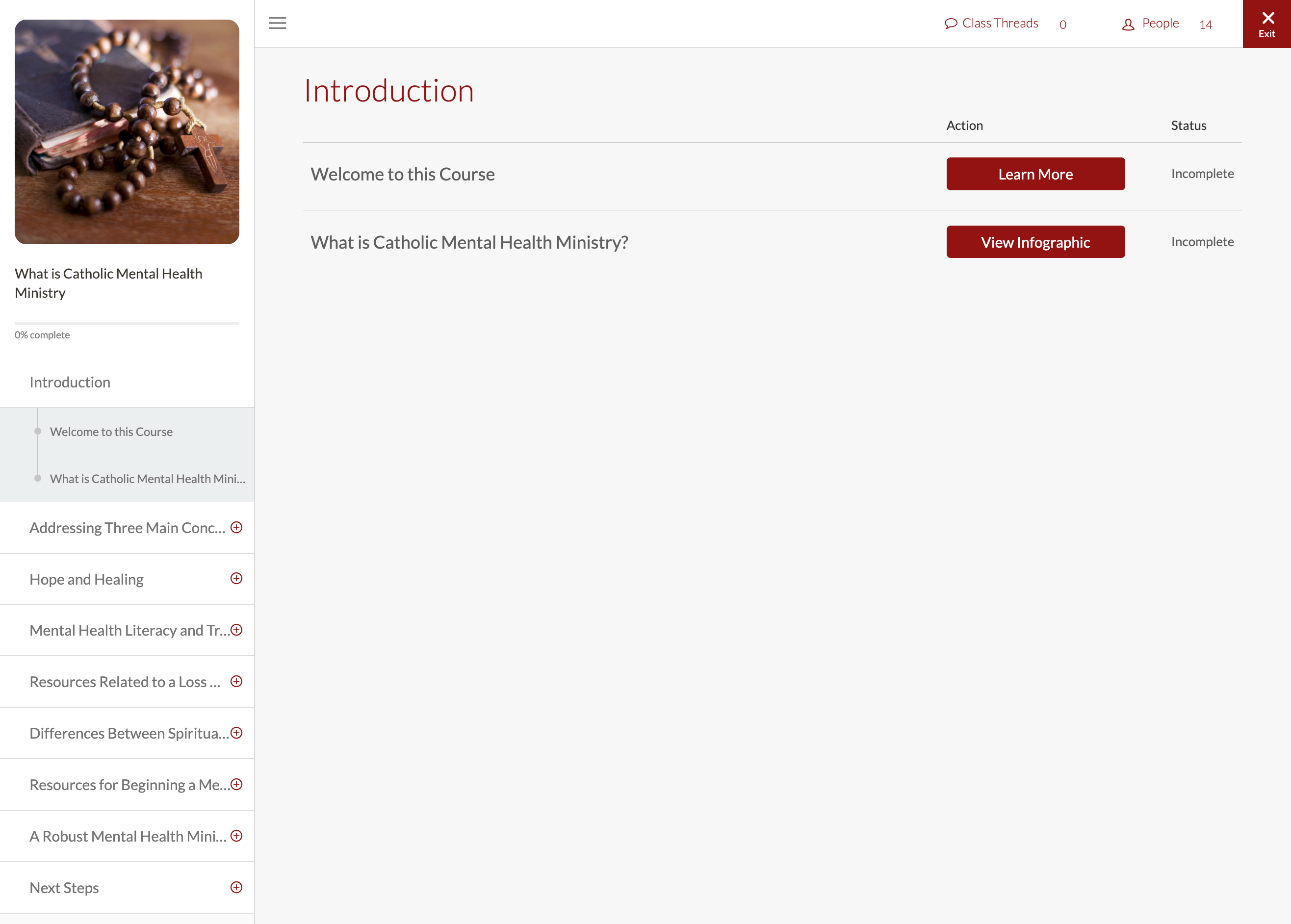Screen dimensions: 1291x924
Task: Expand A Robust Mental Health Mini... section
Action: (236, 836)
